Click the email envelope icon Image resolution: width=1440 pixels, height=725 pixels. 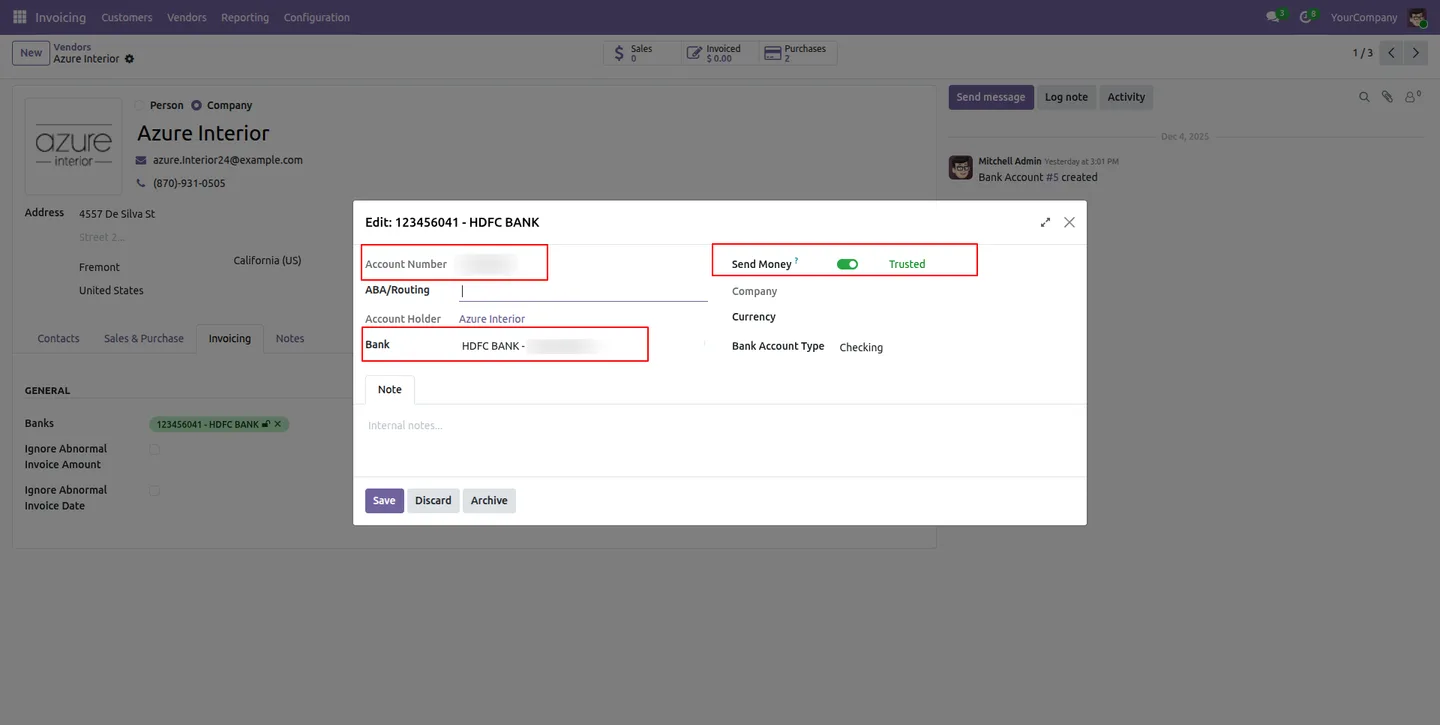(x=141, y=160)
